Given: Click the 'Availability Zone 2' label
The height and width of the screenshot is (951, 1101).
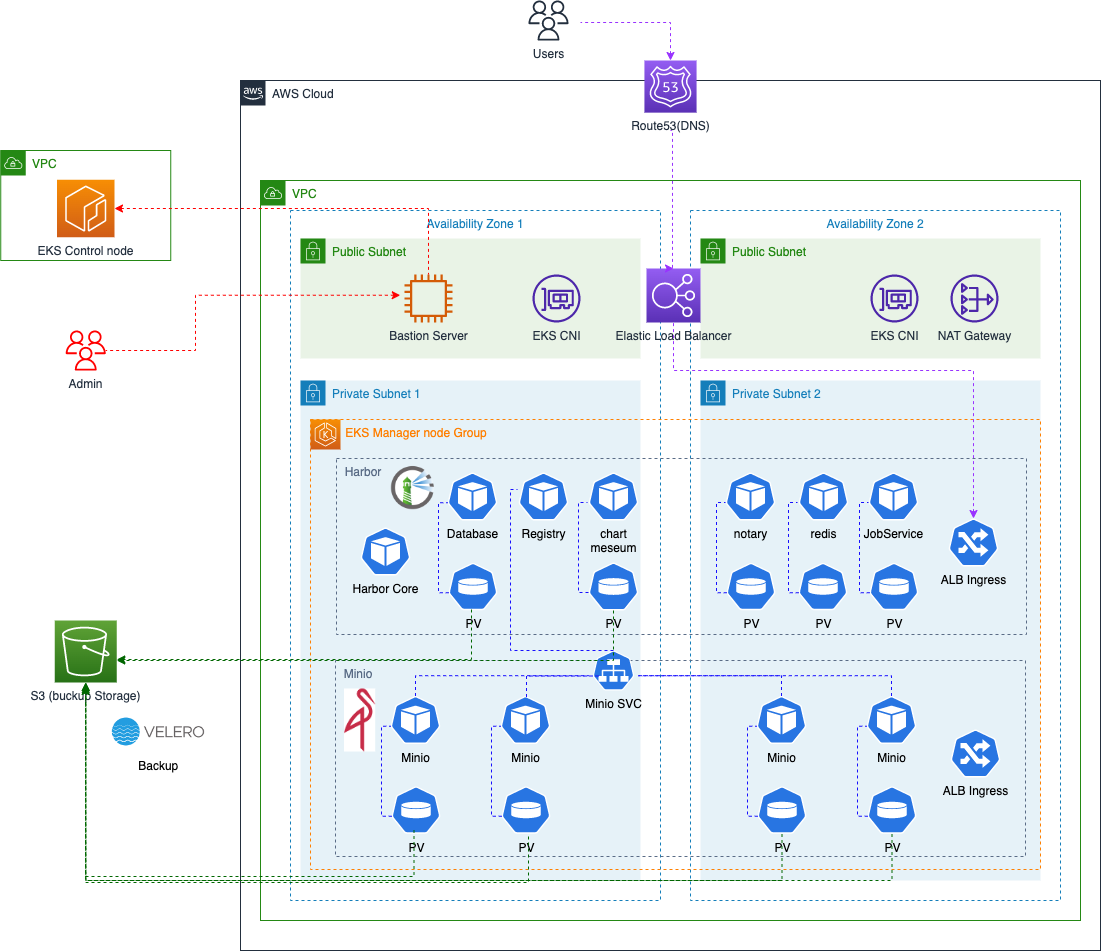Looking at the screenshot, I should (875, 223).
